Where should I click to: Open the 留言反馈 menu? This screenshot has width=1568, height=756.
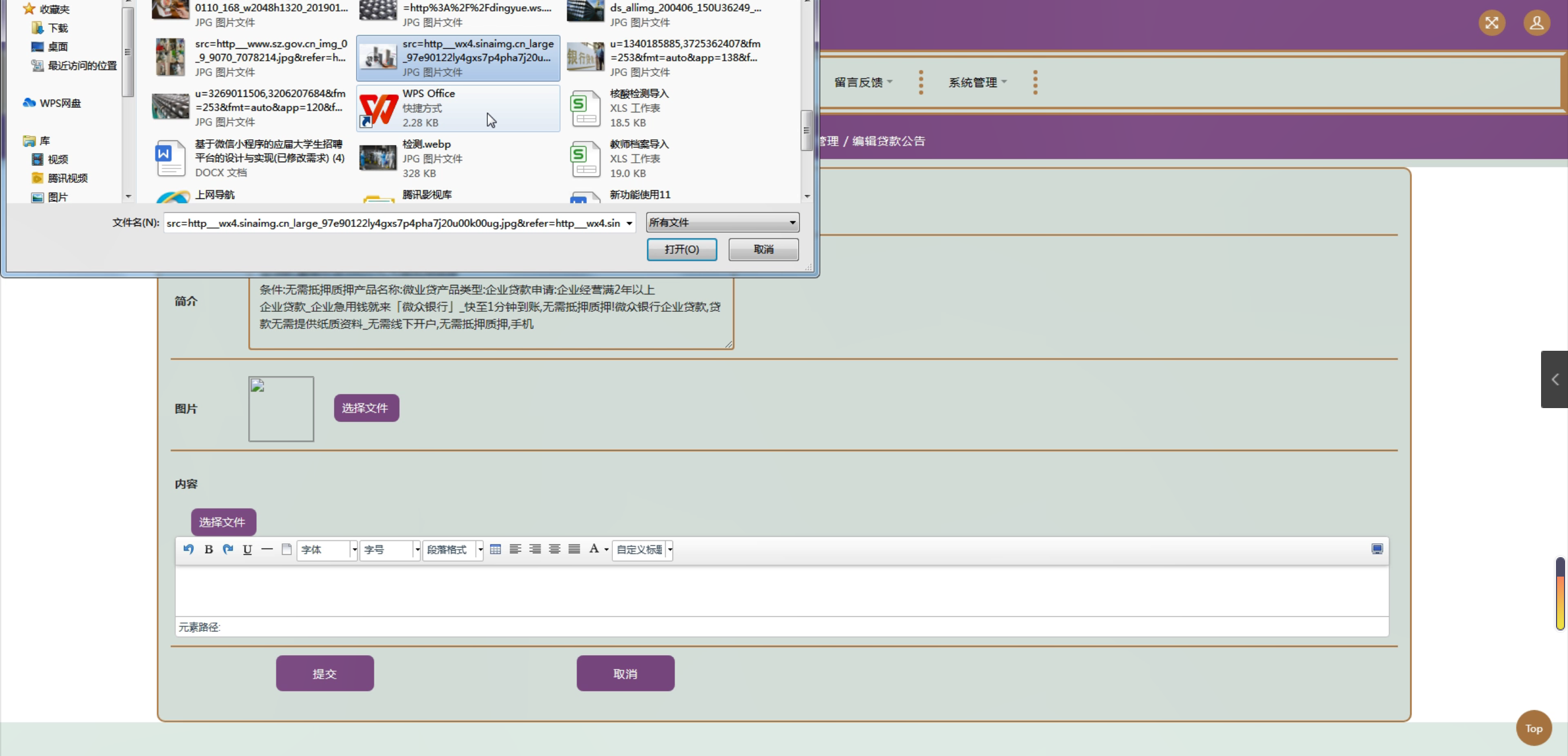pos(862,82)
